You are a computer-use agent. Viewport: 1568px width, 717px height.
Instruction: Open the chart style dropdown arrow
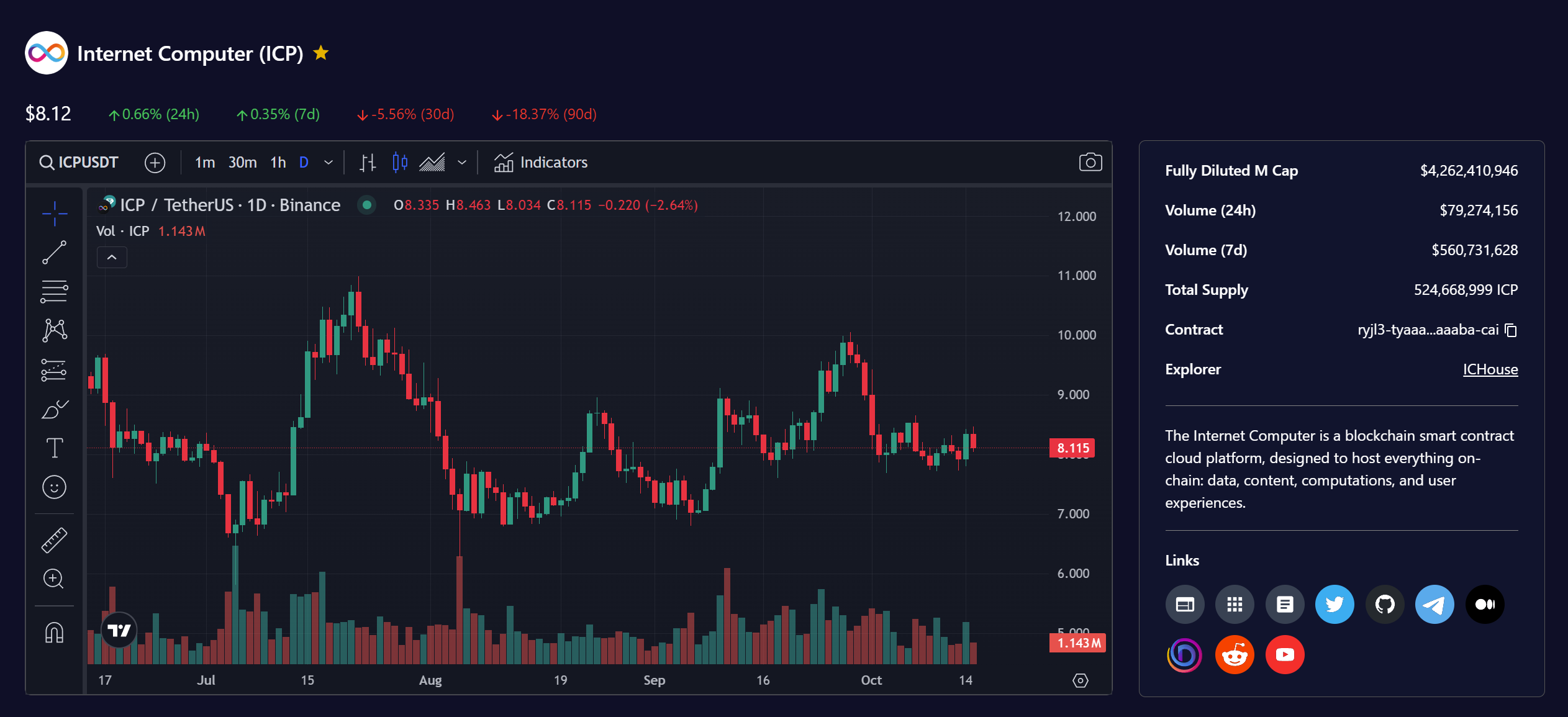462,163
